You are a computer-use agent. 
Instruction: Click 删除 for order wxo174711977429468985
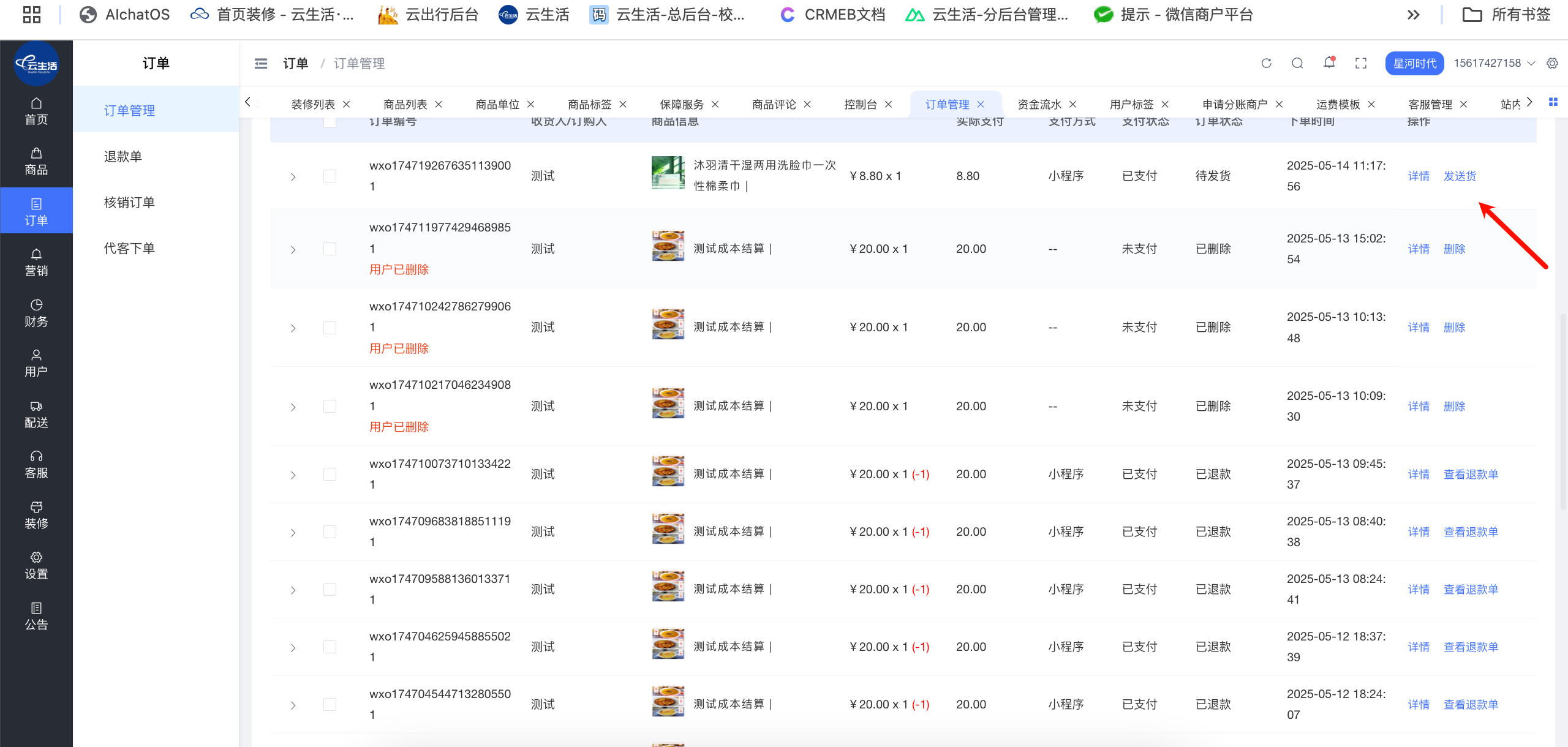pos(1455,249)
